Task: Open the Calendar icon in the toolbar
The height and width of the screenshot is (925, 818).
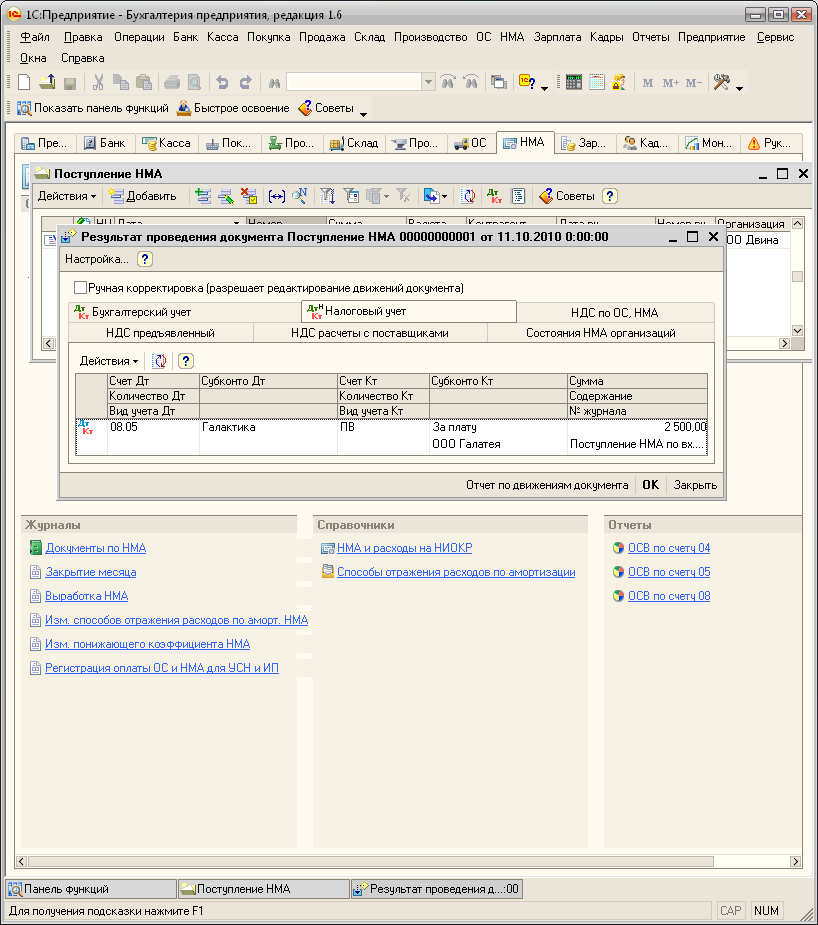Action: pyautogui.click(x=596, y=82)
